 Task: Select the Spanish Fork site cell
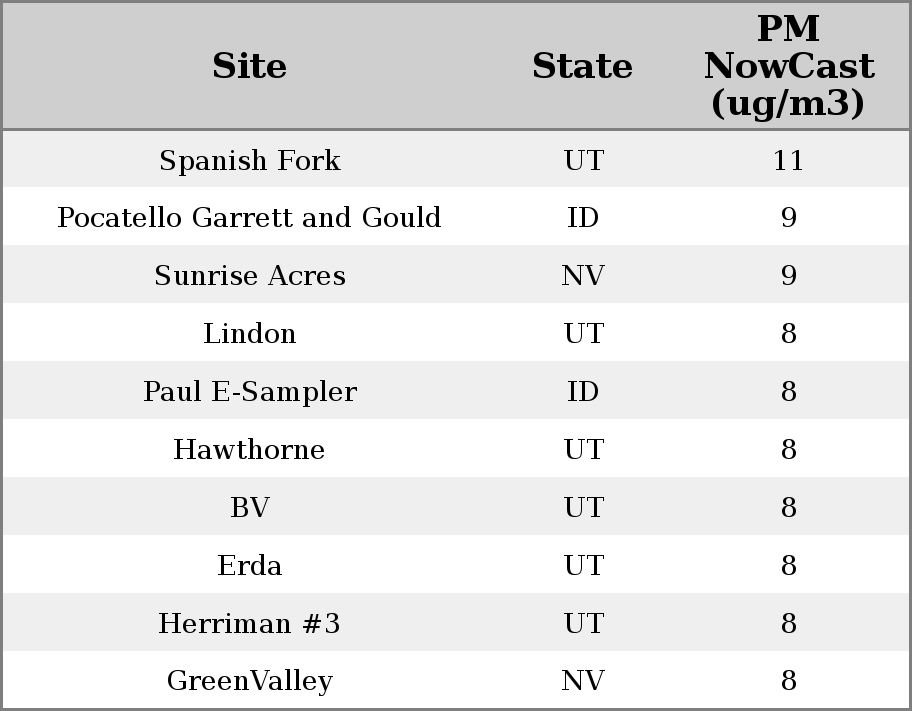click(249, 160)
